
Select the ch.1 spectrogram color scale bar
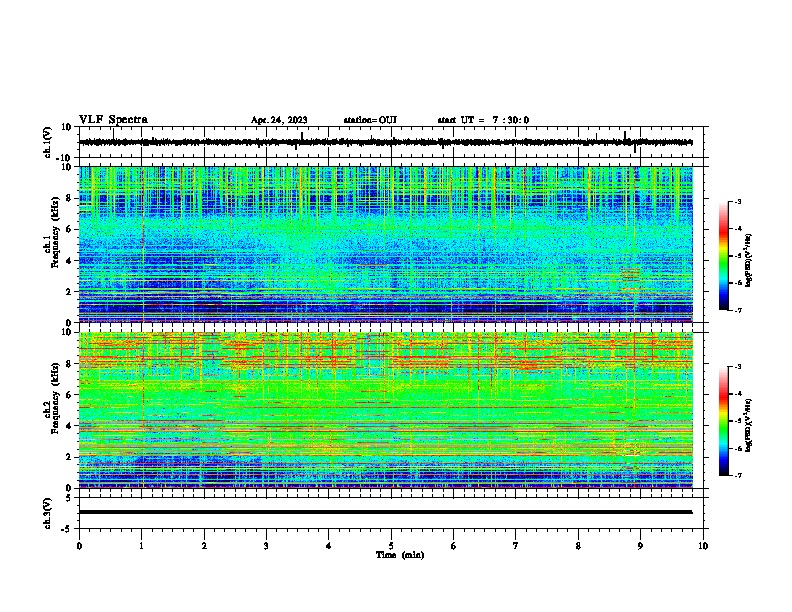click(x=723, y=255)
